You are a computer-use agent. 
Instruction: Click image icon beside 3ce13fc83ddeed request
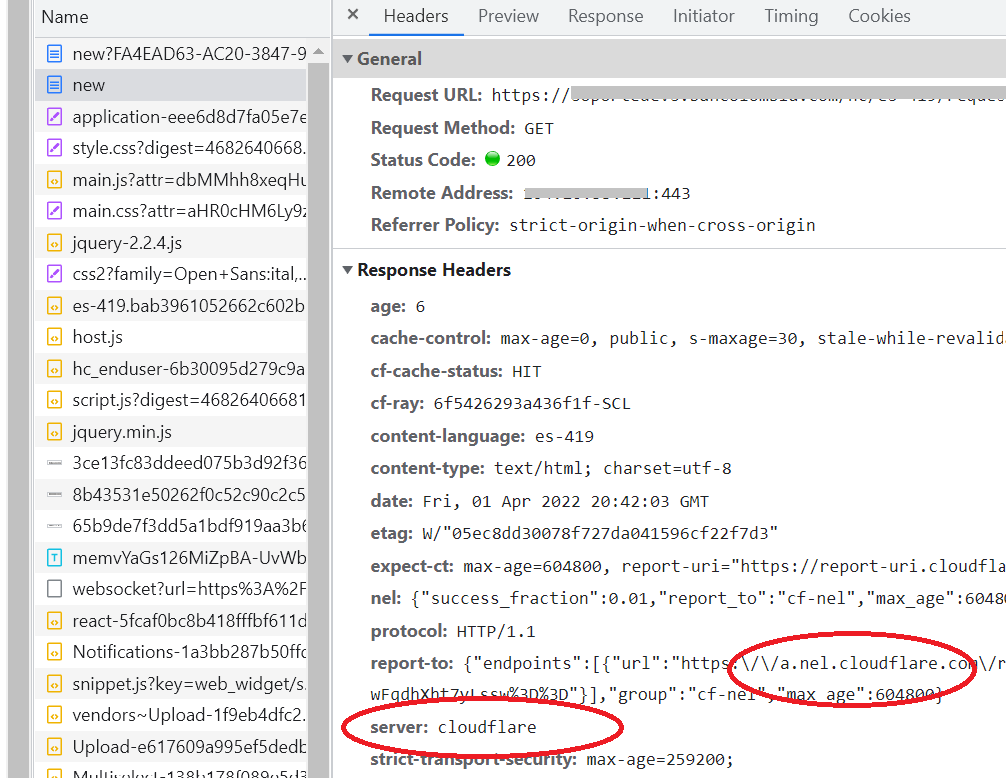(x=54, y=463)
